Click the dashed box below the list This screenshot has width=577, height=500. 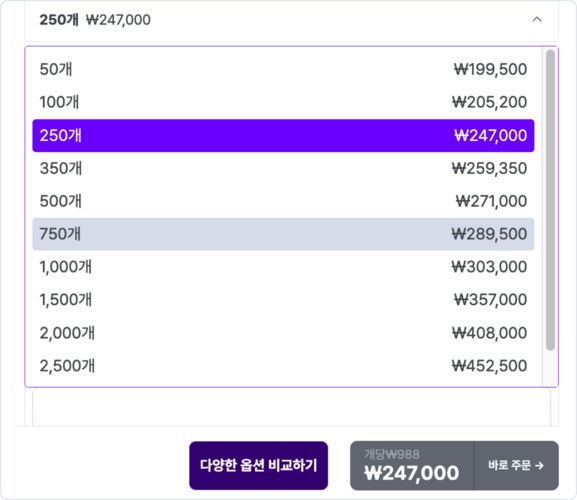click(x=291, y=407)
